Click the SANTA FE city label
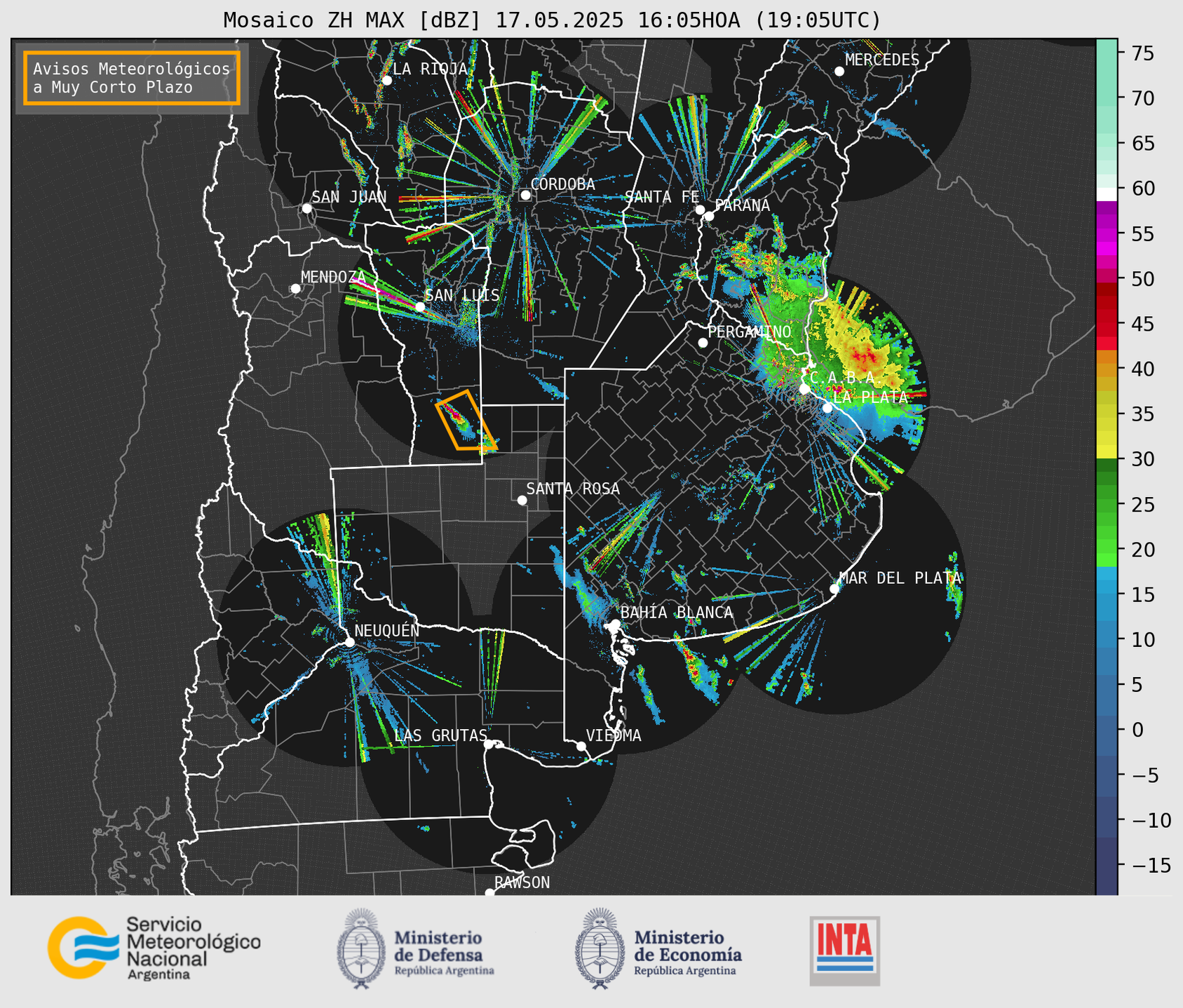The width and height of the screenshot is (1183, 1008). (x=662, y=197)
